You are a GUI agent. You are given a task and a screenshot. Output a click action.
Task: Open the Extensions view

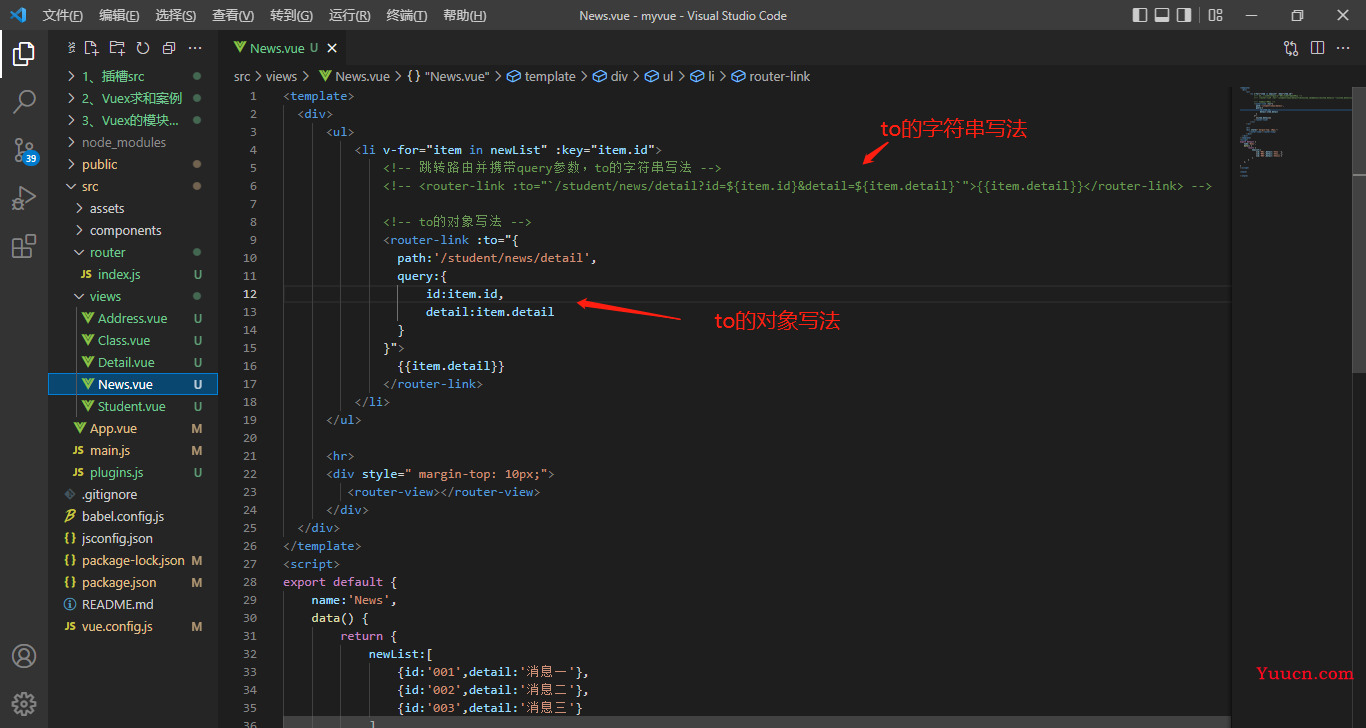click(24, 246)
